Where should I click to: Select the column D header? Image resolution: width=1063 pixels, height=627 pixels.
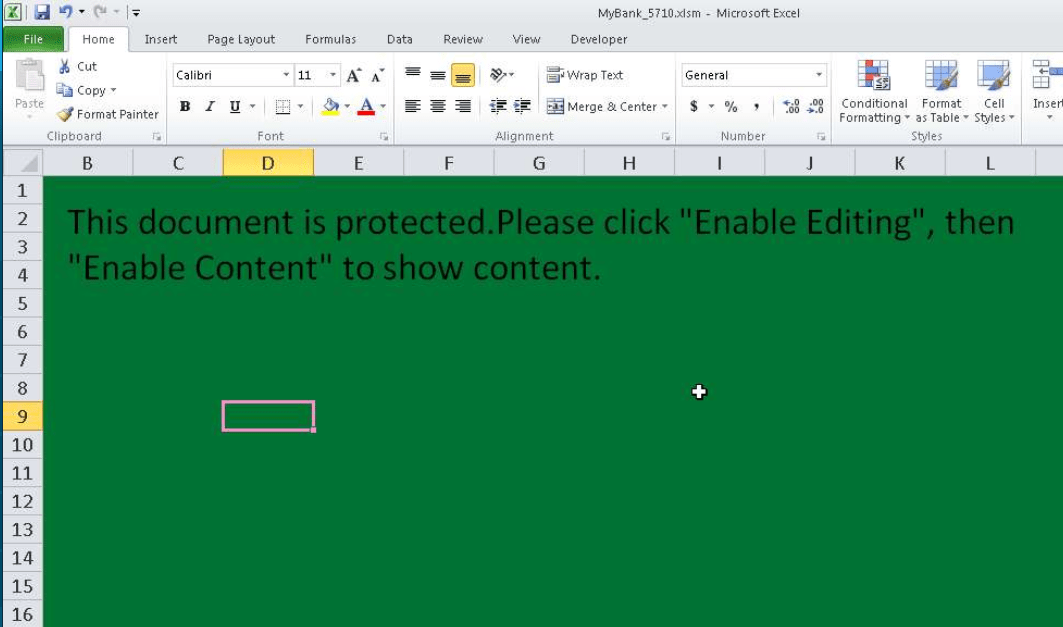click(268, 163)
